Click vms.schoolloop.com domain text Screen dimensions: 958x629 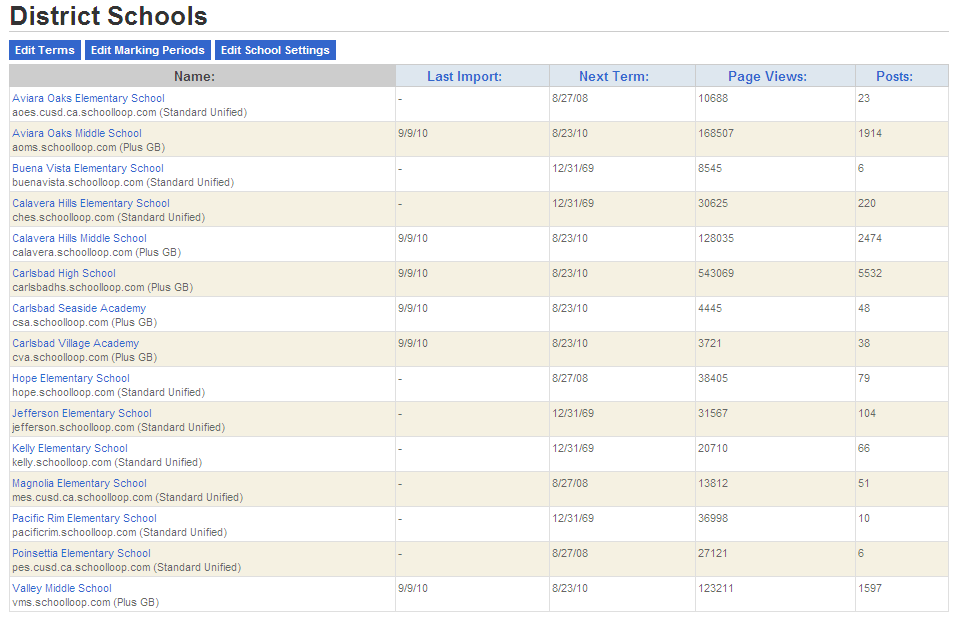click(61, 603)
